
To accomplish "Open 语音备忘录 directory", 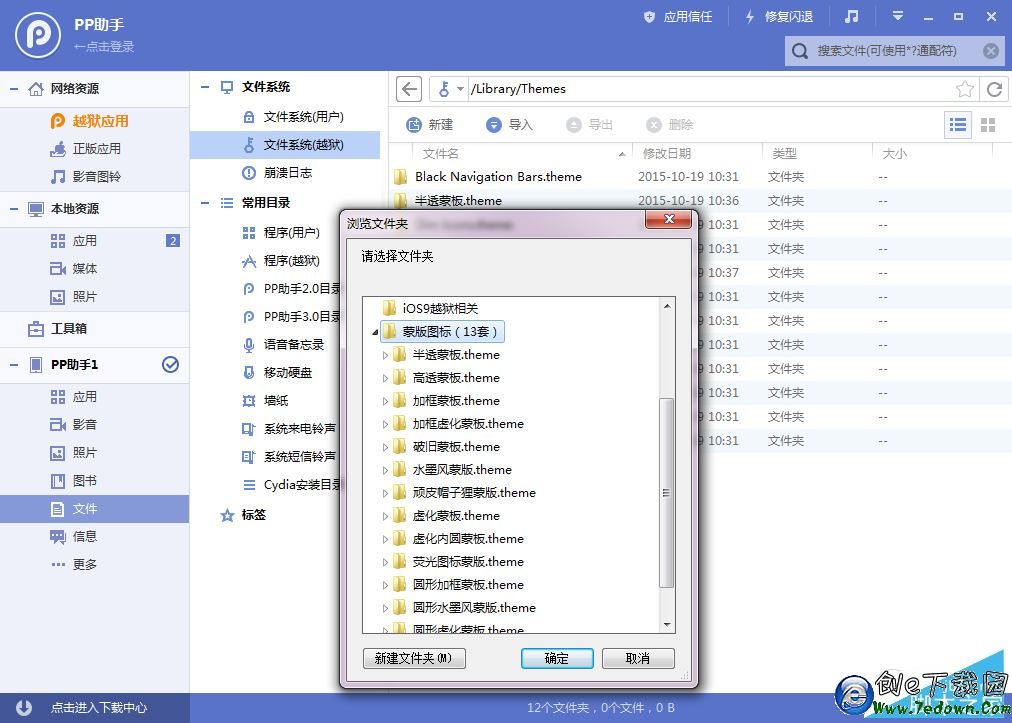I will (x=283, y=345).
